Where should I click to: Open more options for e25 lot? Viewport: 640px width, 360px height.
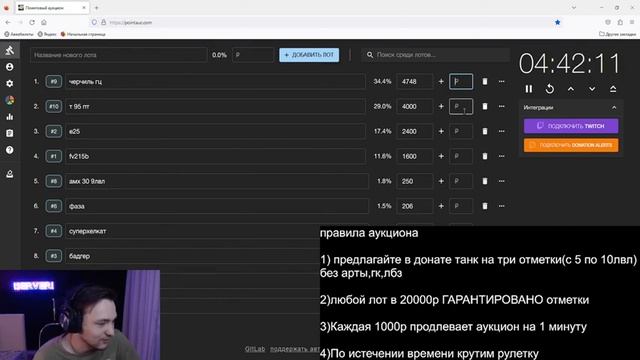coord(501,131)
